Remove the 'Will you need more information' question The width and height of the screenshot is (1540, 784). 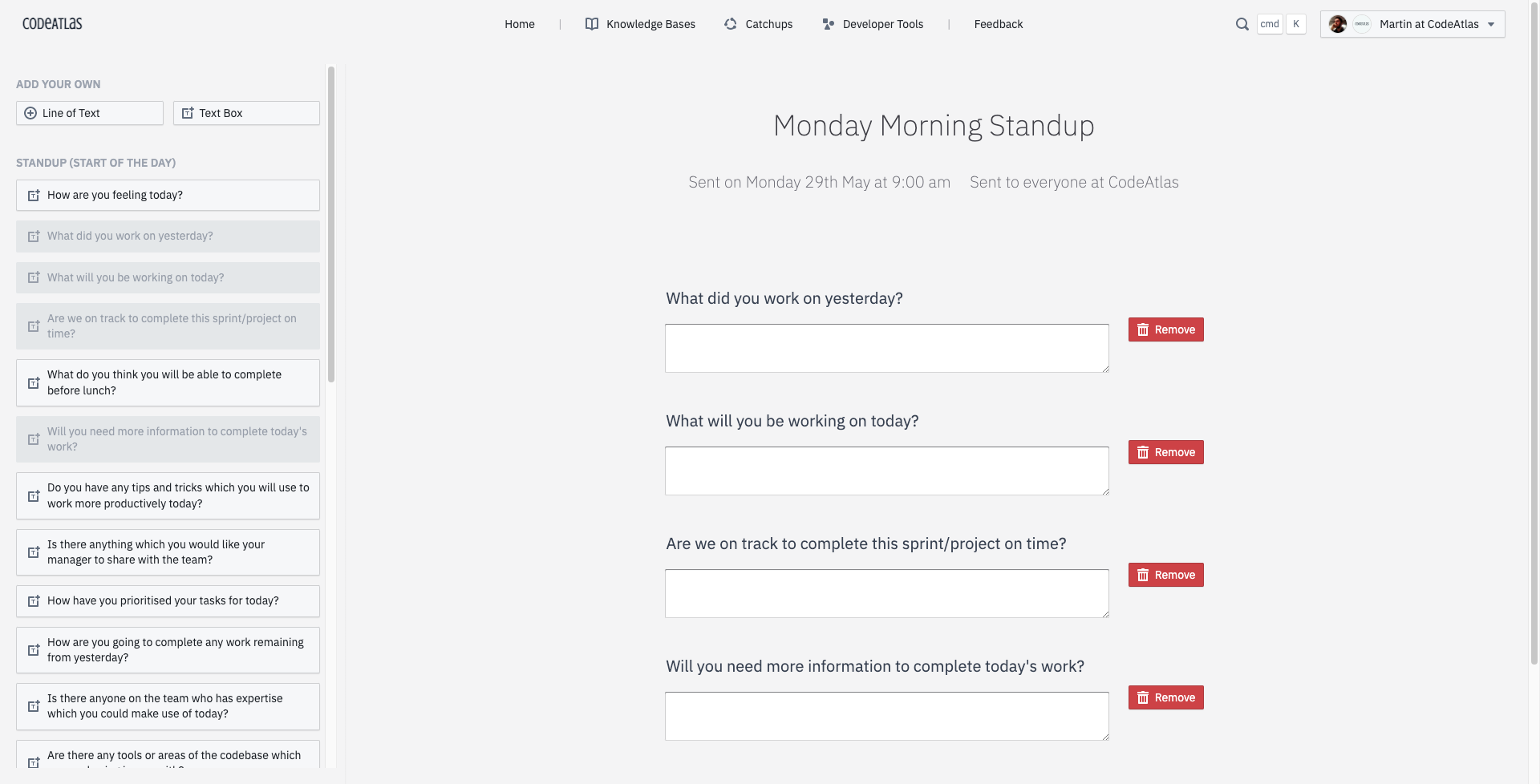(1166, 697)
